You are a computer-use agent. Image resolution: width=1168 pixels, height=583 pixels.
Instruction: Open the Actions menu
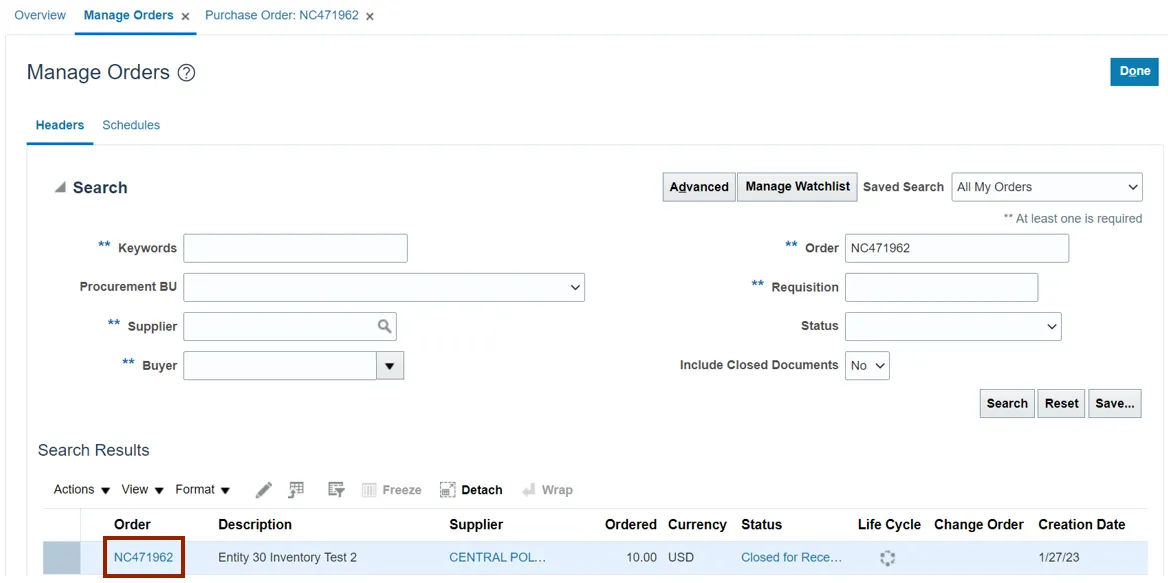click(x=82, y=490)
